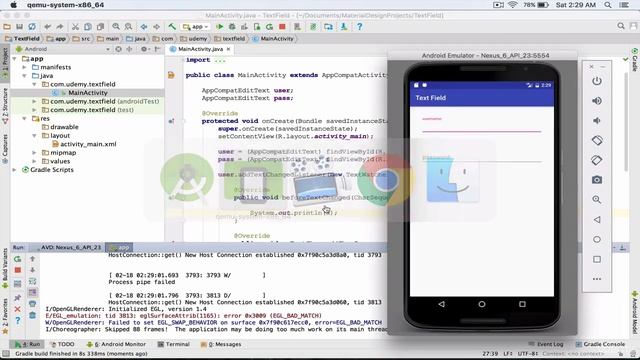
Task: Open the app run configuration dropdown
Action: (196, 27)
